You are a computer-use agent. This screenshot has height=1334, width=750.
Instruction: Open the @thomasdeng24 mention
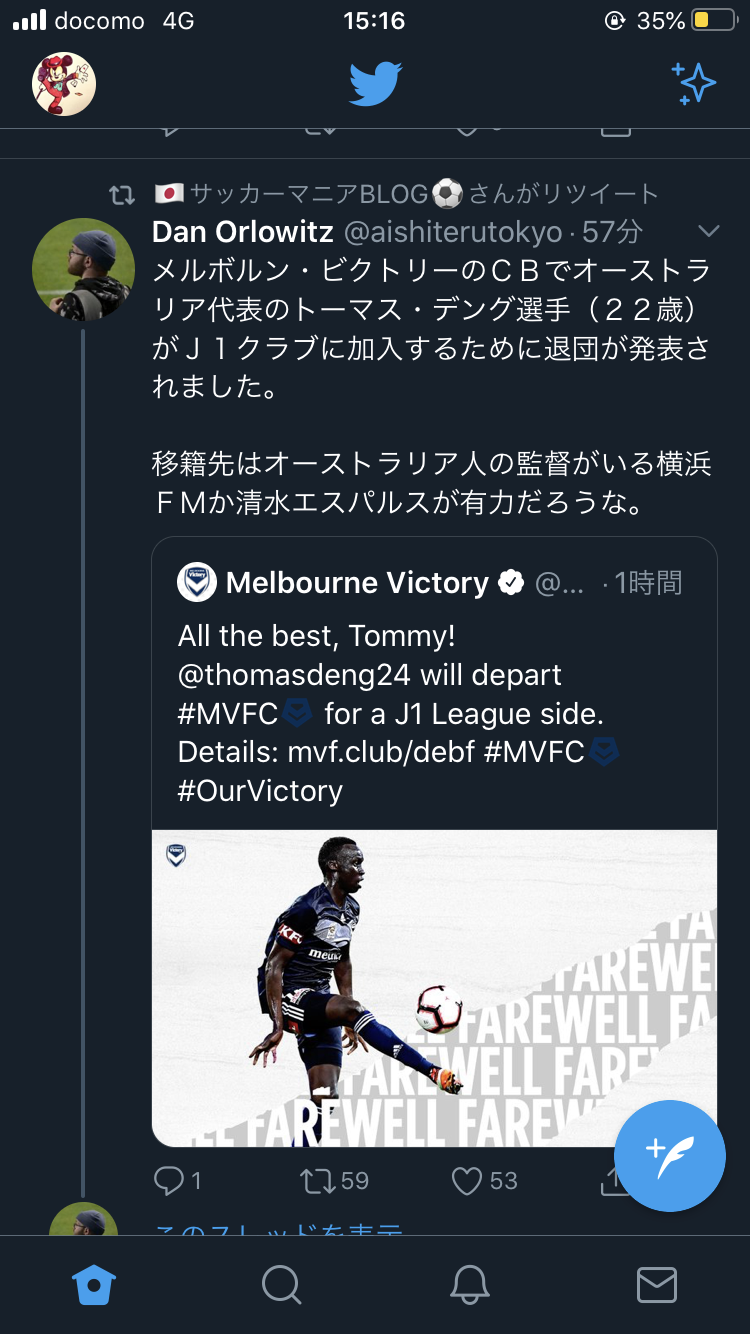[294, 675]
